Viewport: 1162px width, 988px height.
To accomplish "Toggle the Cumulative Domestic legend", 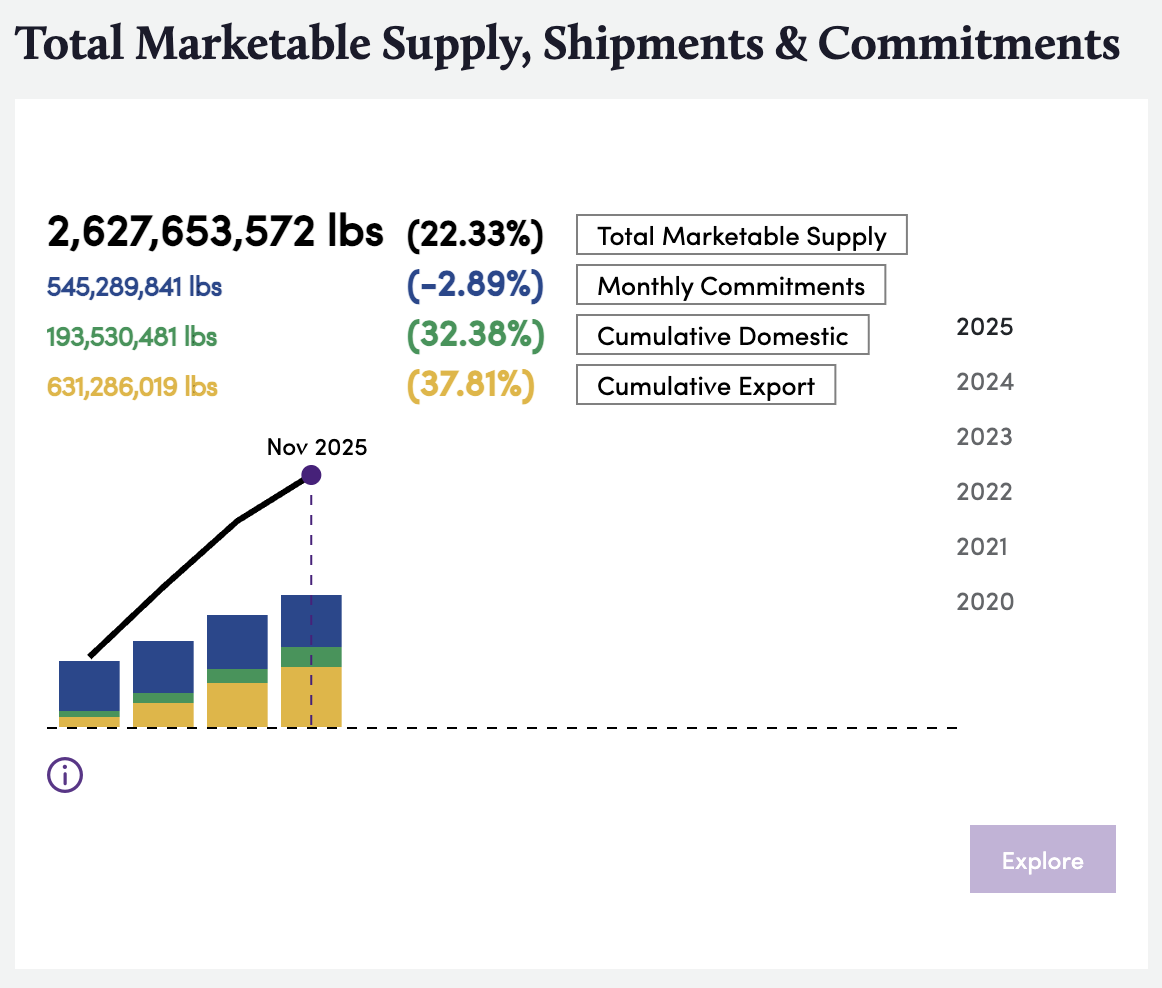I will tap(722, 336).
